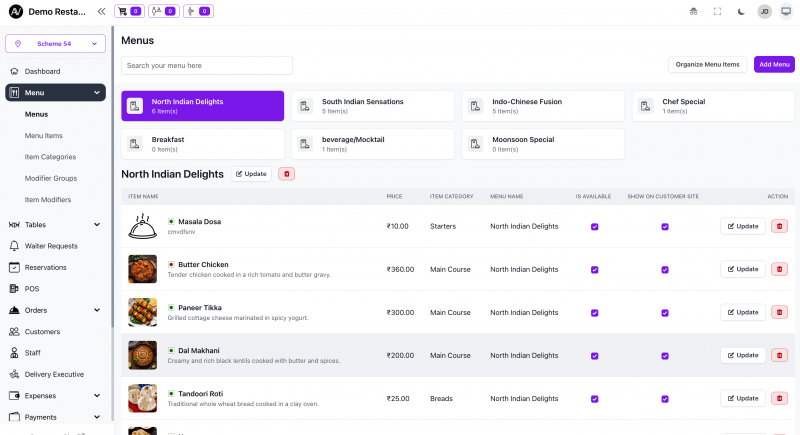Open Waiter Requests bell item
Viewport: 800px width, 435px height.
tap(55, 246)
